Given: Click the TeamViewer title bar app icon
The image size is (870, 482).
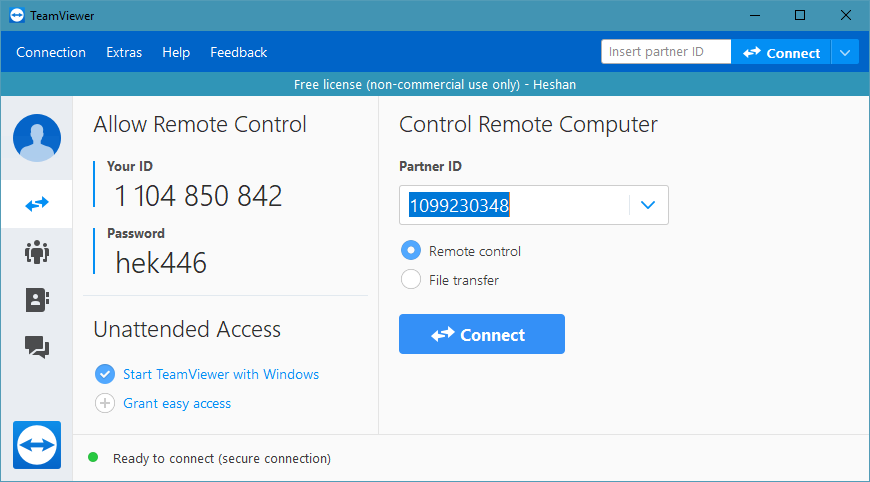Looking at the screenshot, I should pos(17,16).
